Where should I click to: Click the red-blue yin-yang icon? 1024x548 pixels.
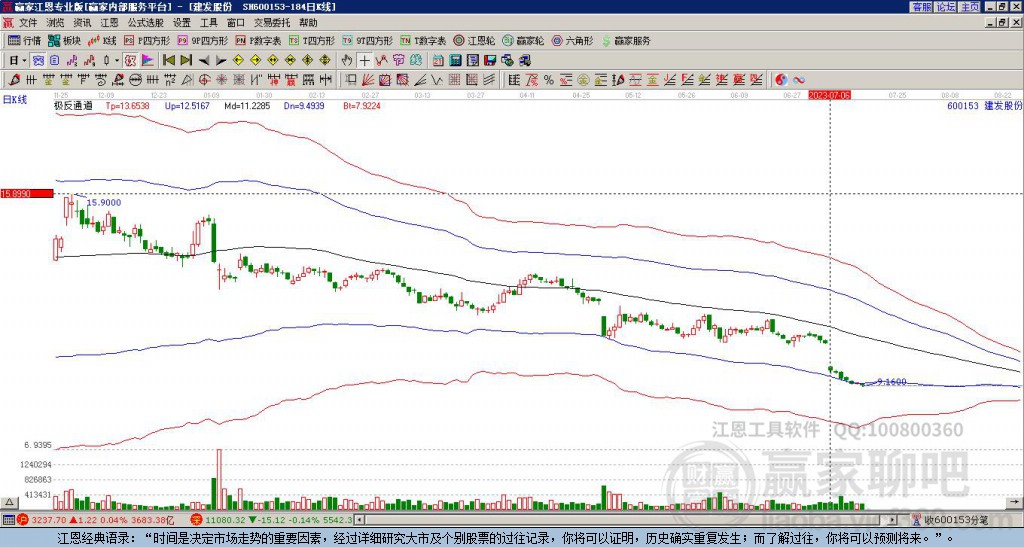click(781, 80)
